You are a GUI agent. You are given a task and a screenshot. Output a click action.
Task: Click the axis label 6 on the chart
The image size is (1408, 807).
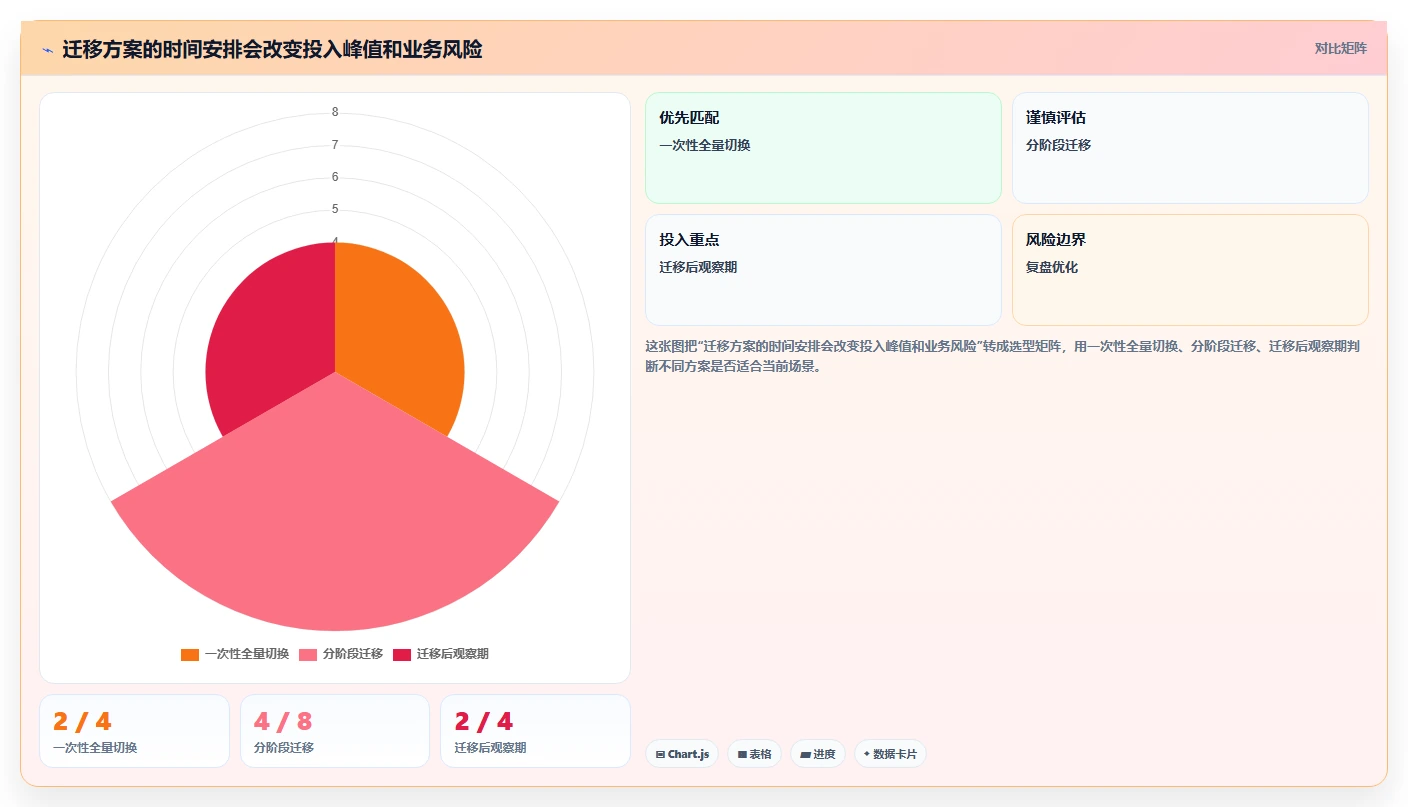(335, 177)
